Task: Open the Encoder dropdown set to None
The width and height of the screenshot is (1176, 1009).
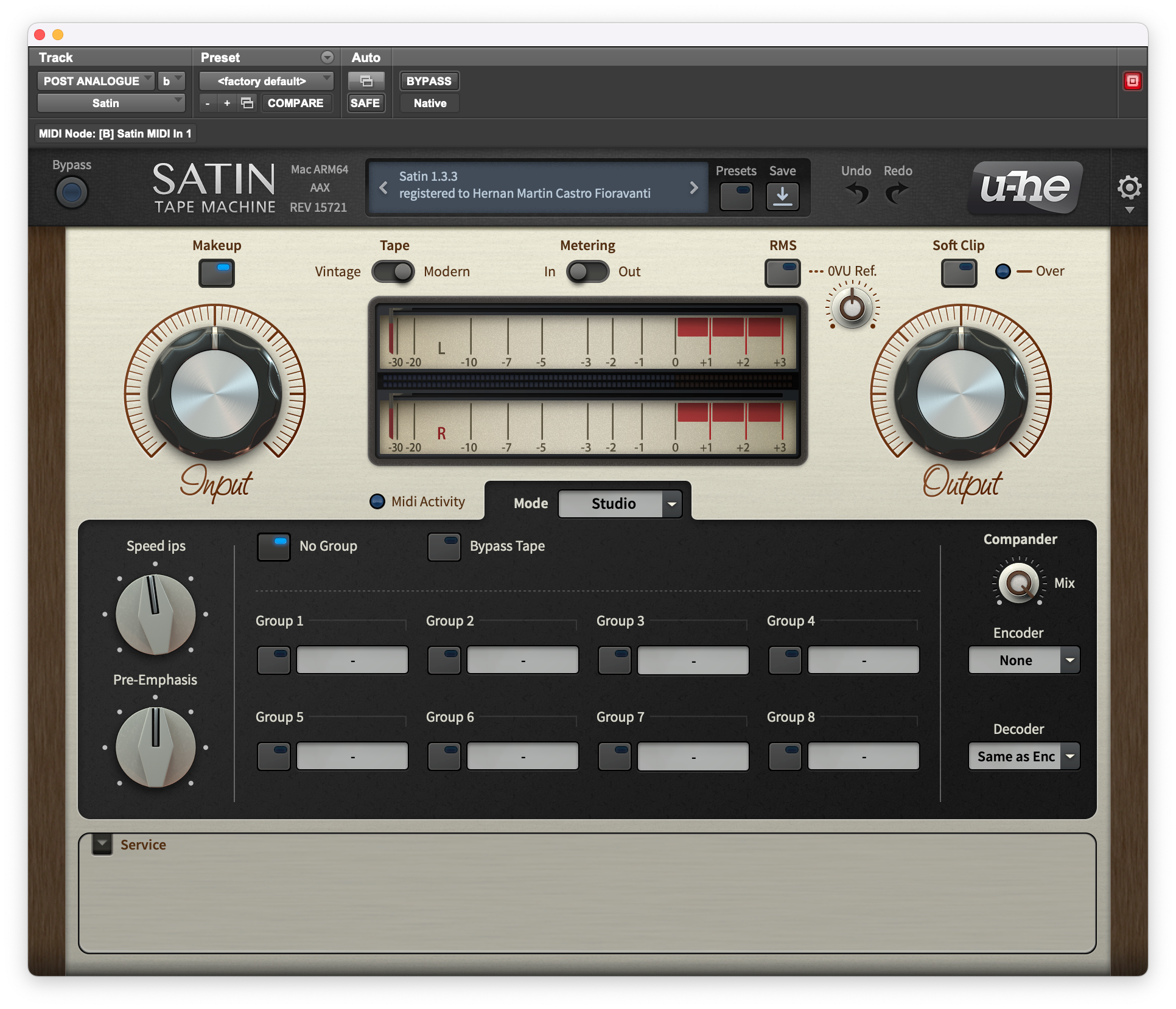Action: (x=1023, y=660)
